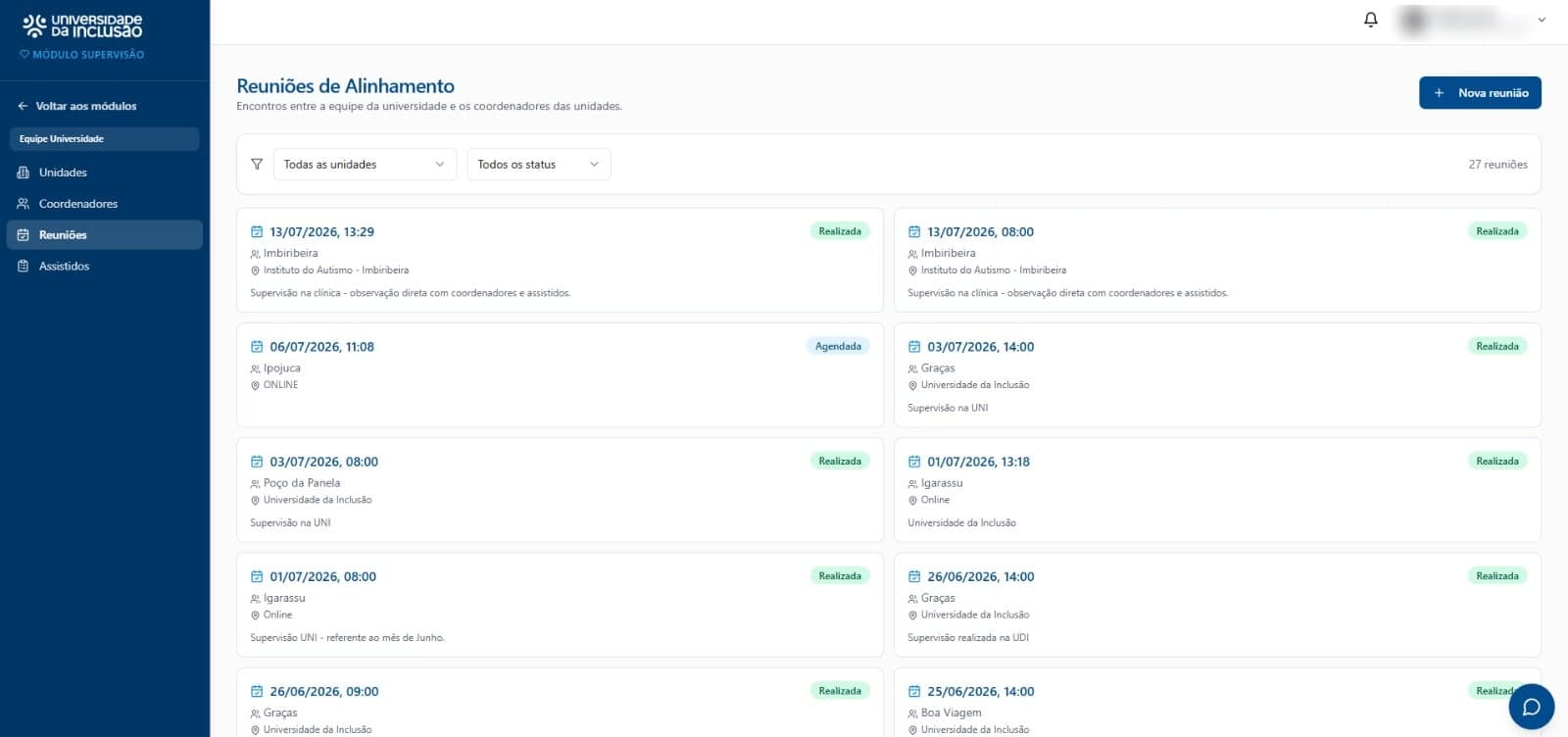1568x737 pixels.
Task: Click calendar icon of 26/06/2026, 14:00 meeting
Action: point(914,577)
